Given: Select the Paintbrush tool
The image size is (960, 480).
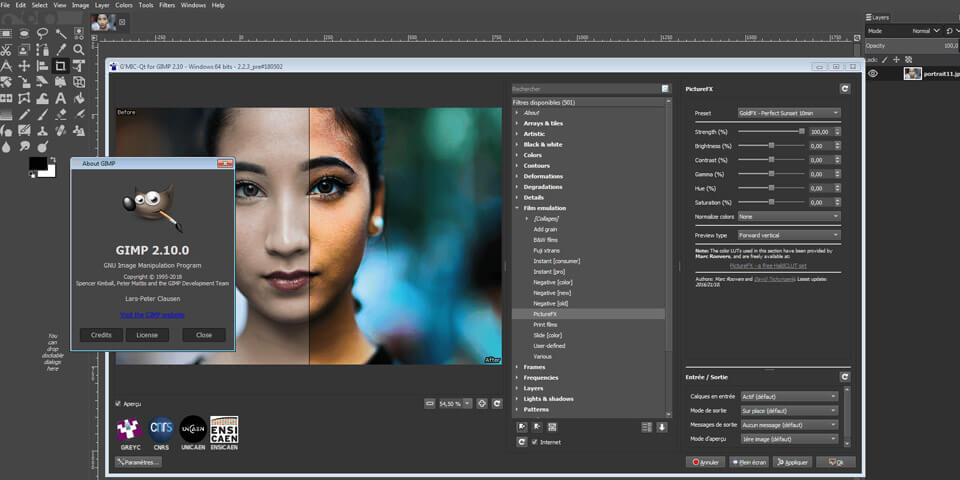Looking at the screenshot, I should pos(42,114).
